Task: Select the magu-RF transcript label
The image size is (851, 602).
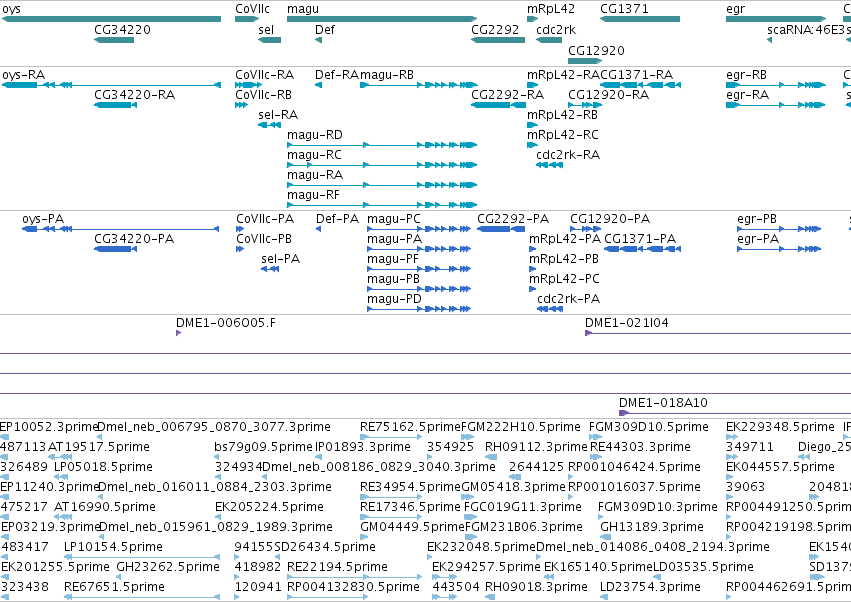Action: (x=313, y=195)
